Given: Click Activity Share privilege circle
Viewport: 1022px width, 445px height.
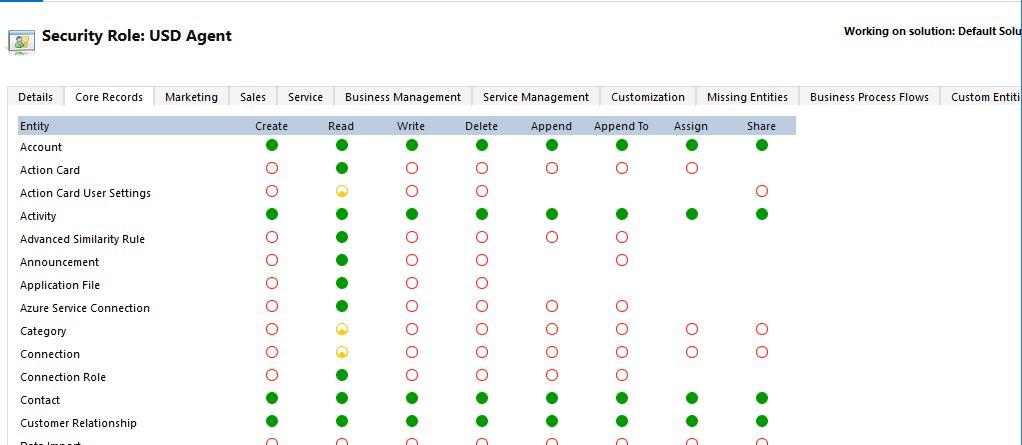Looking at the screenshot, I should pos(762,214).
